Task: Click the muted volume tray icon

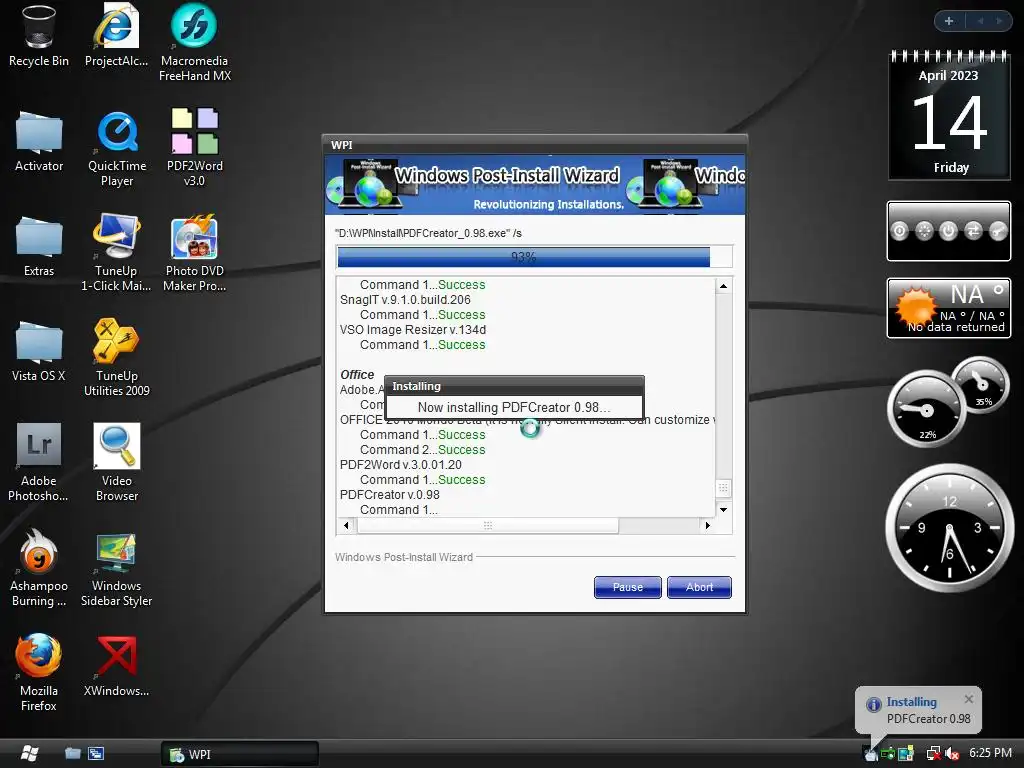Action: [952, 753]
